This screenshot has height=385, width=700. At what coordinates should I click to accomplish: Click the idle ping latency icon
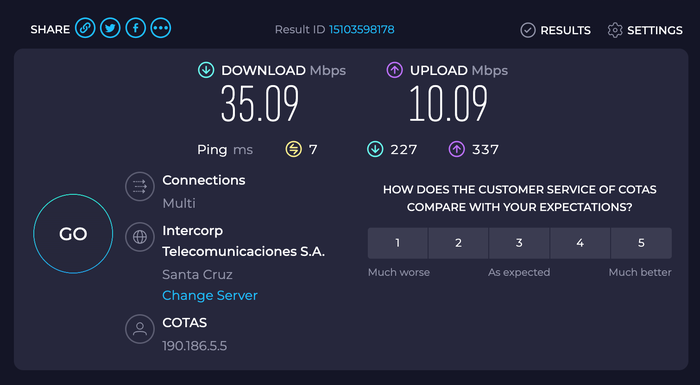pos(293,149)
